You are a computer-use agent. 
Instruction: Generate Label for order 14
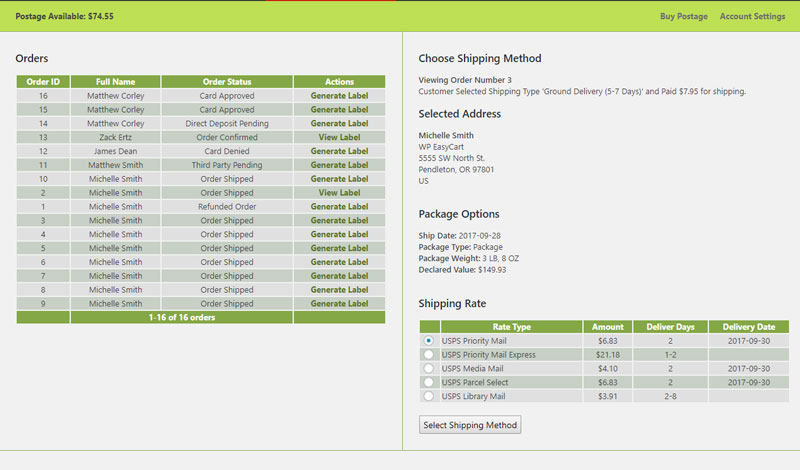pyautogui.click(x=339, y=123)
